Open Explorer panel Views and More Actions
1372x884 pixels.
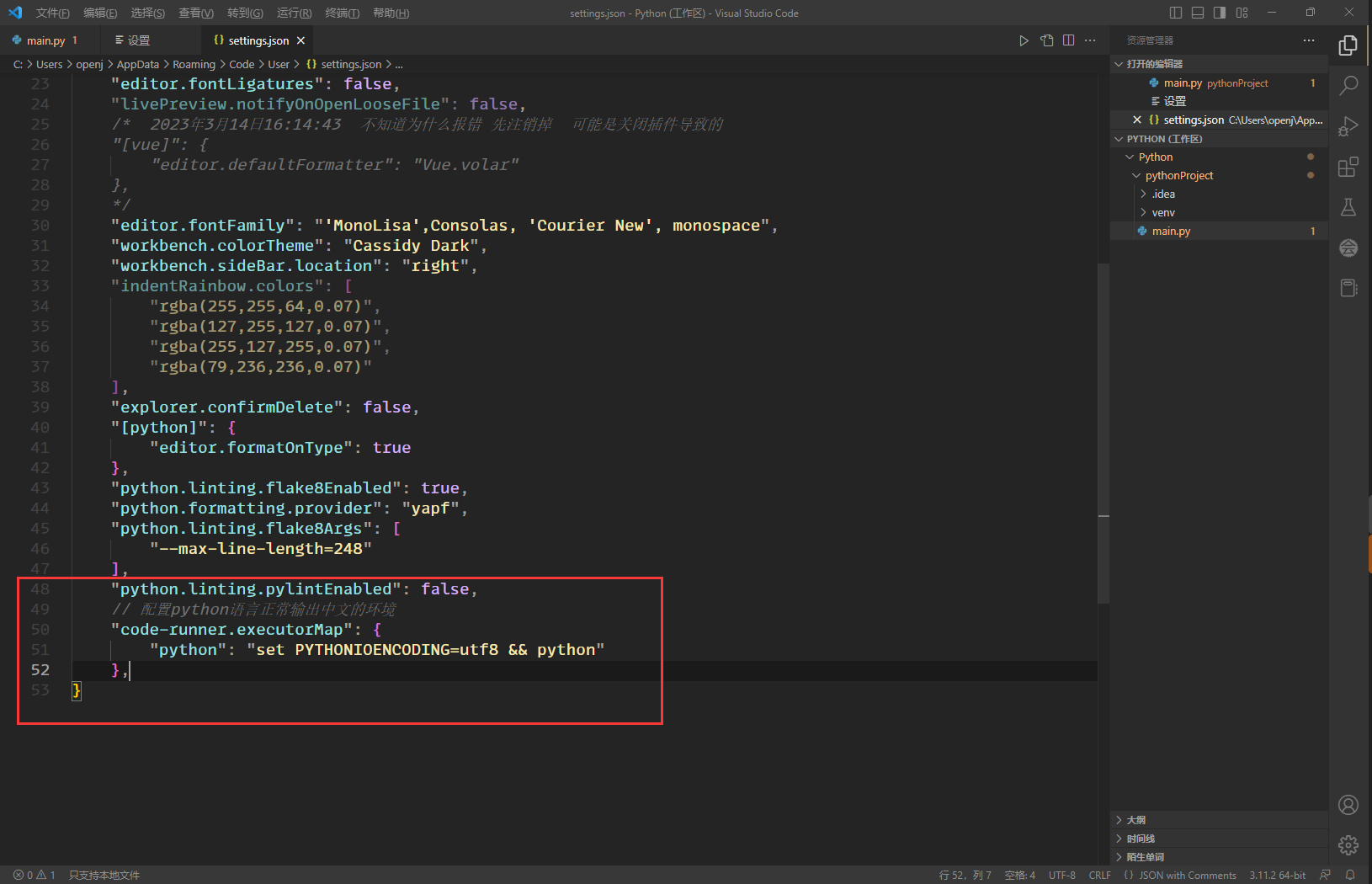(x=1309, y=40)
